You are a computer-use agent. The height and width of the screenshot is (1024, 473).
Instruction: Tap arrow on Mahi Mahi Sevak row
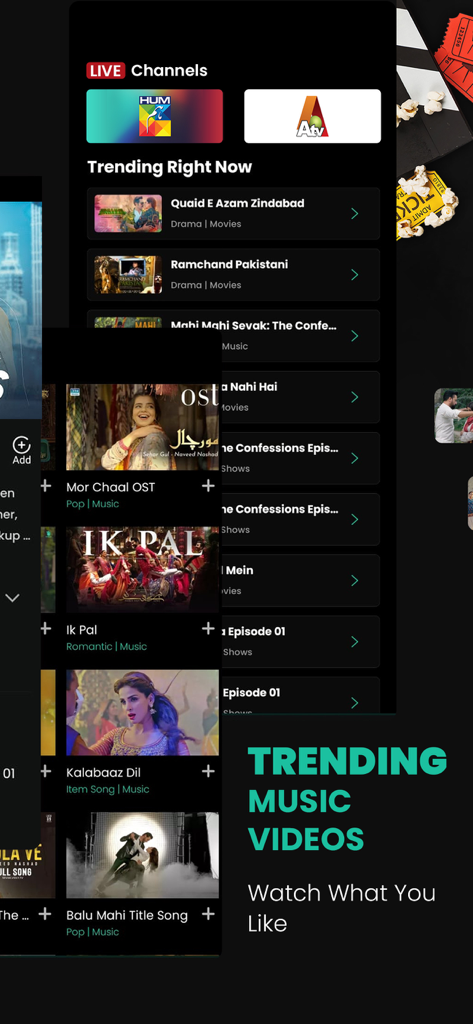point(355,336)
